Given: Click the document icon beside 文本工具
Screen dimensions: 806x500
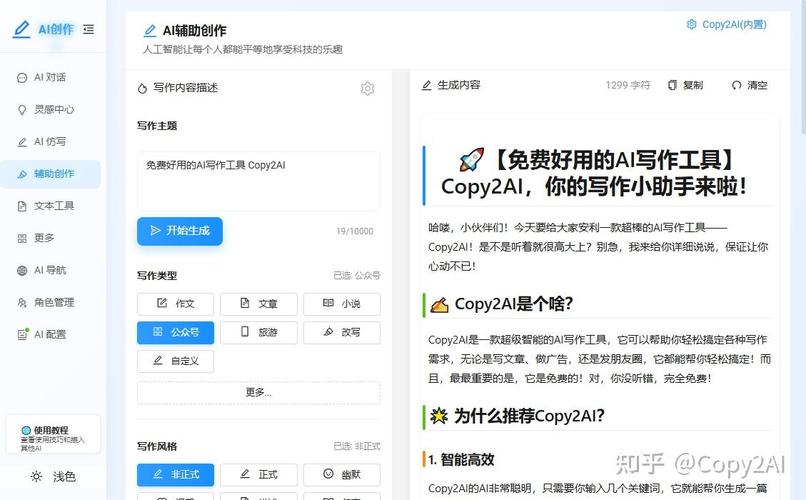Looking at the screenshot, I should tap(22, 207).
